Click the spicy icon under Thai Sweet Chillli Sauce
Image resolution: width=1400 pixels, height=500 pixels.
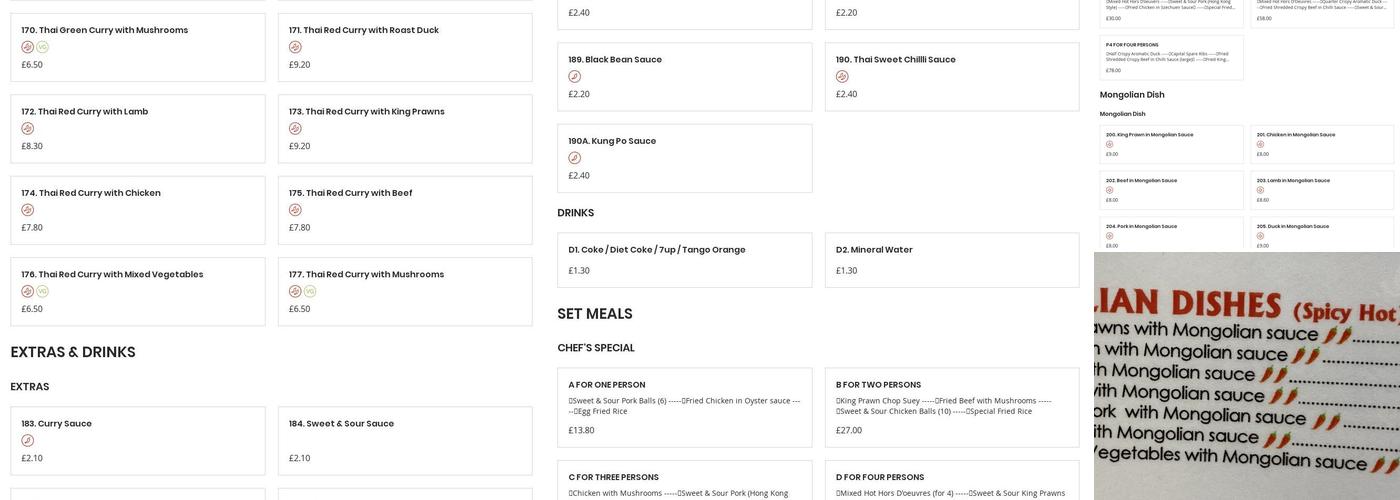[842, 76]
